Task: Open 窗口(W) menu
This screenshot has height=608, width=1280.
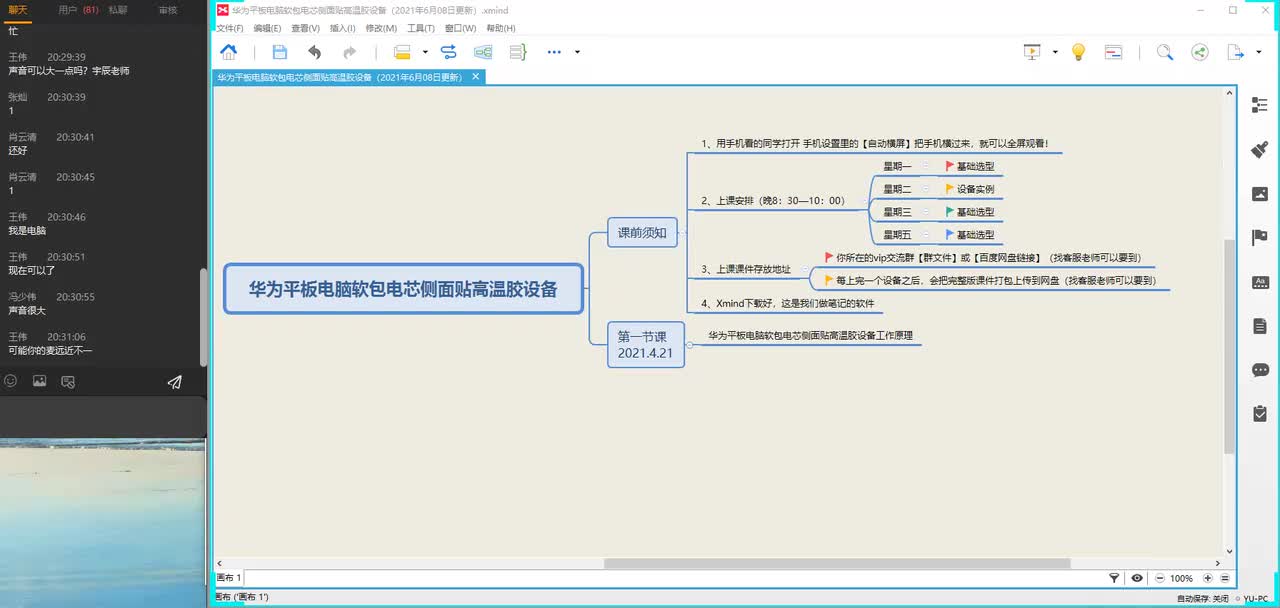Action: [x=460, y=28]
